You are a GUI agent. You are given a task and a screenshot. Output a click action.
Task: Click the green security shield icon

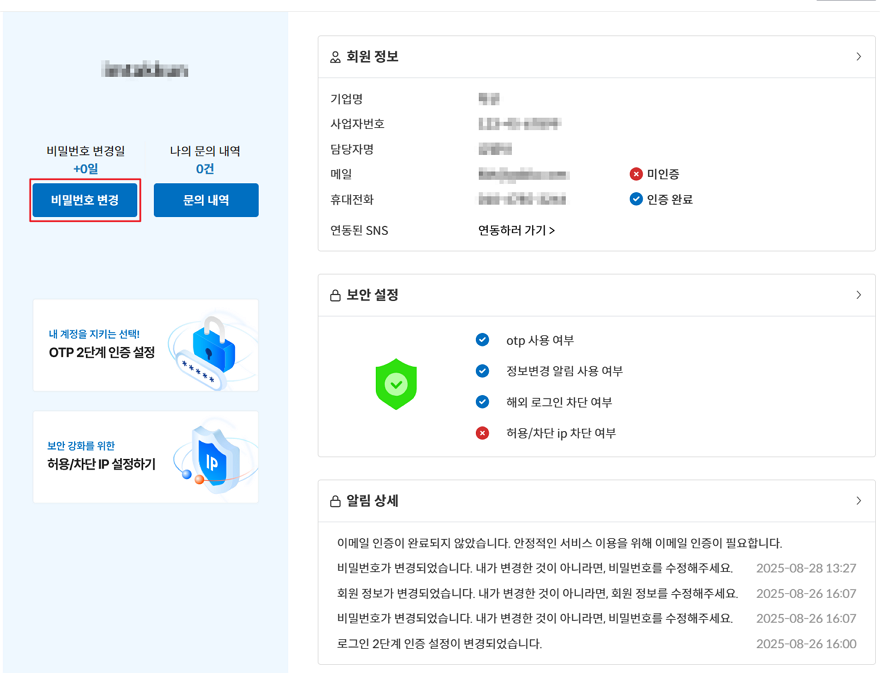coord(396,384)
